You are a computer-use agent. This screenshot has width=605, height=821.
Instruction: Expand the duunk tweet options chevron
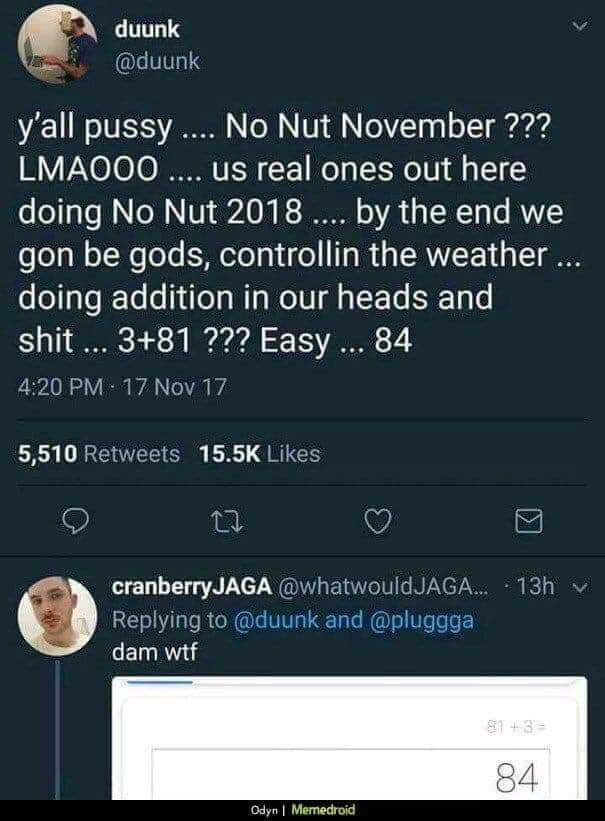tap(572, 31)
